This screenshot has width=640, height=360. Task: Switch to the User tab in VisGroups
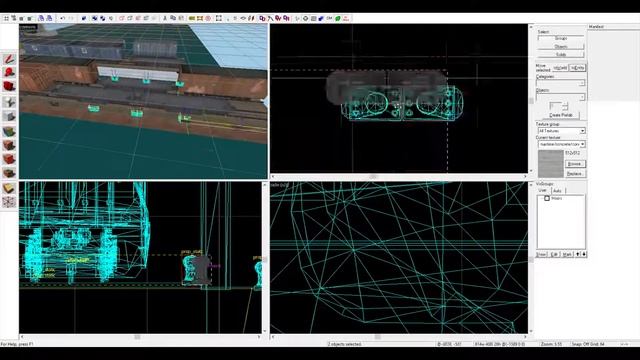click(542, 191)
